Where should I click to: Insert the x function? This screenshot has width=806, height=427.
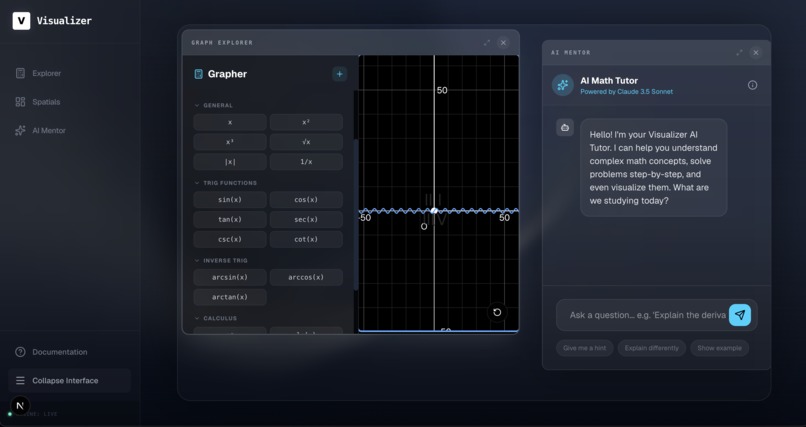click(x=230, y=122)
